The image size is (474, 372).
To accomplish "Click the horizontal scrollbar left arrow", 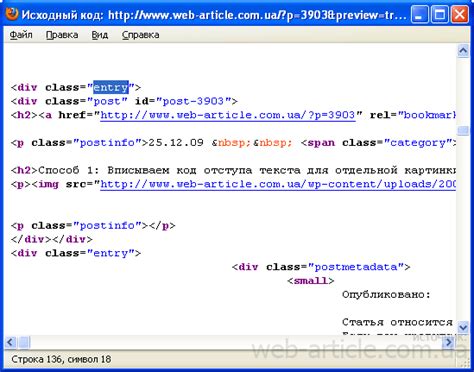I will click(x=10, y=342).
